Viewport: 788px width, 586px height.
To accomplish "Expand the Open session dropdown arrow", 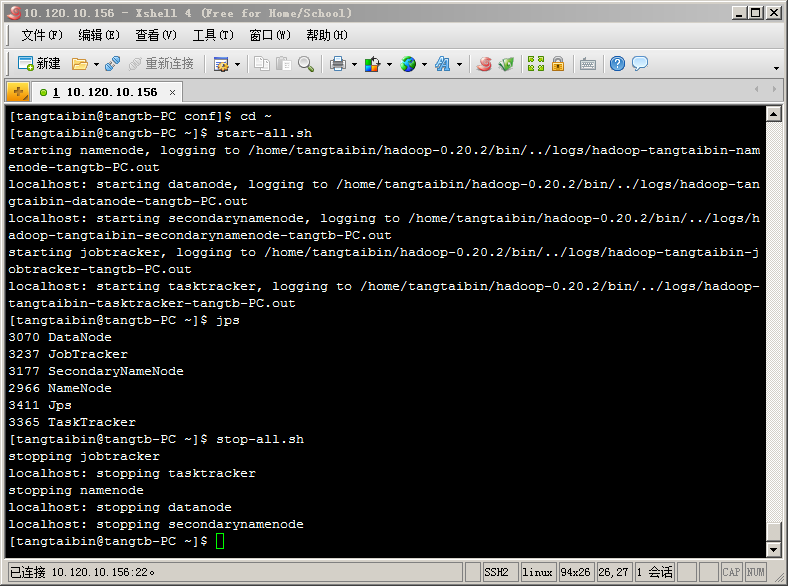I will click(96, 64).
